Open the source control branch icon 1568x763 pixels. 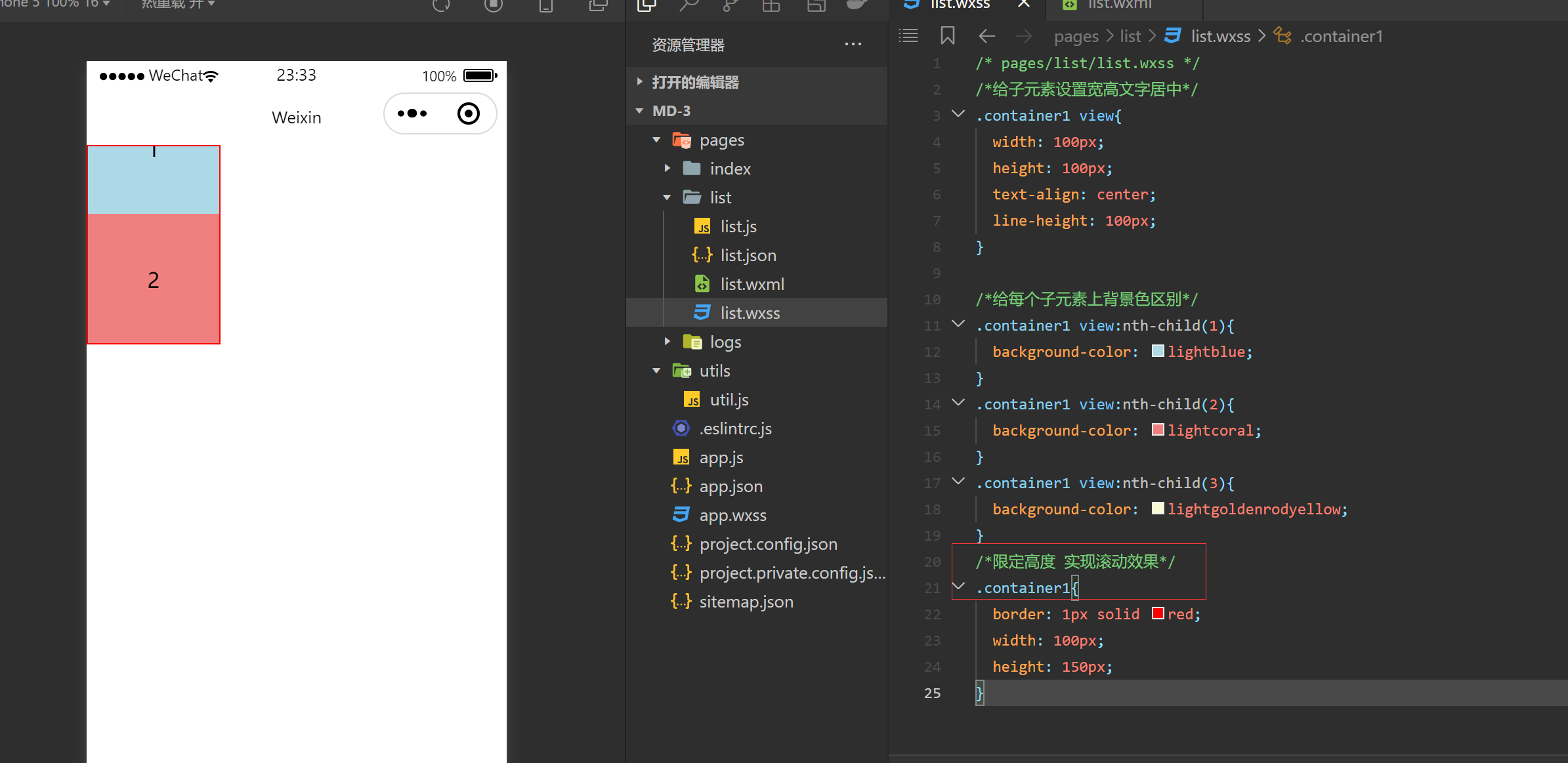(x=730, y=5)
